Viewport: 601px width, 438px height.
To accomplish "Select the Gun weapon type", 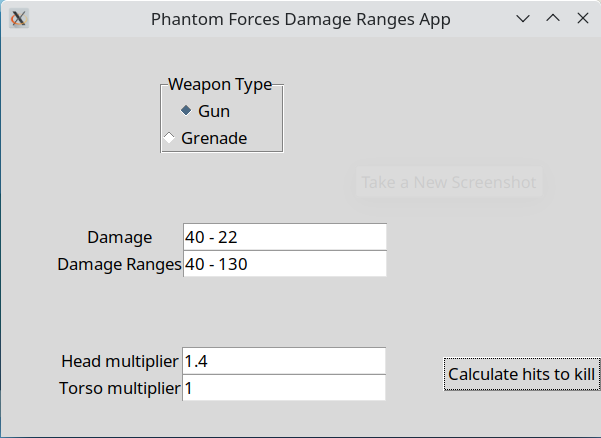I will [x=187, y=111].
